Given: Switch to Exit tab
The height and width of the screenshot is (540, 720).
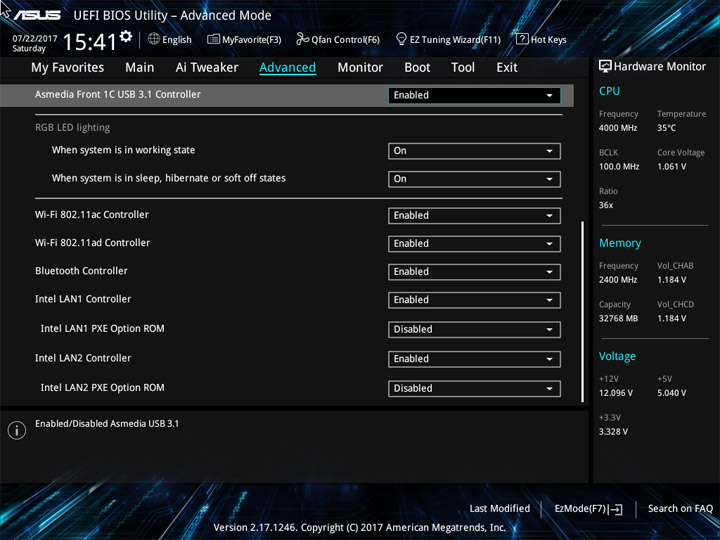Looking at the screenshot, I should 507,68.
